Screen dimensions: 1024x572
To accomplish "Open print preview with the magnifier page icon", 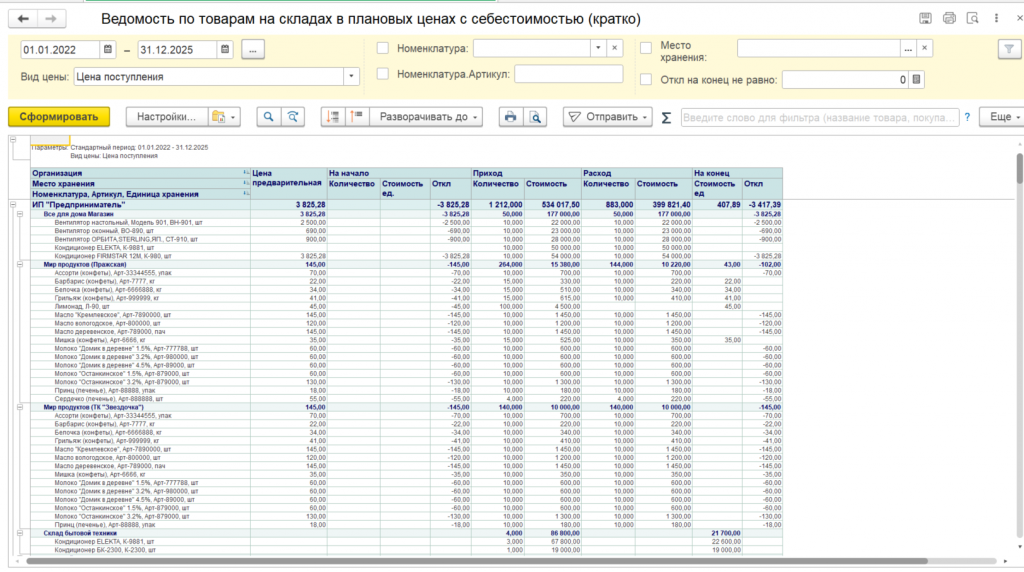I will pyautogui.click(x=536, y=117).
